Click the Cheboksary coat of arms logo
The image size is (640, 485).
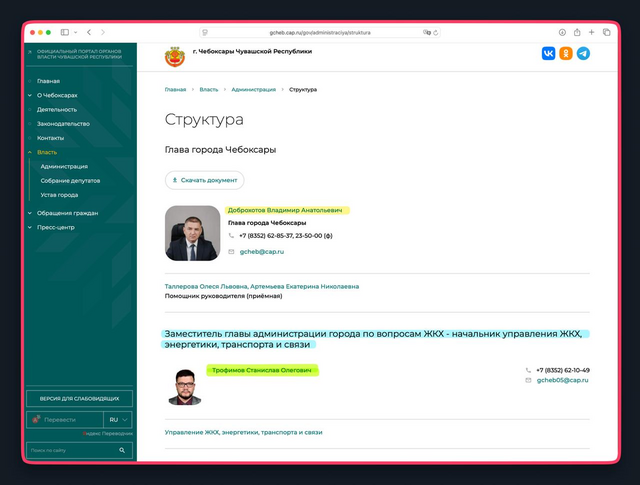[174, 56]
